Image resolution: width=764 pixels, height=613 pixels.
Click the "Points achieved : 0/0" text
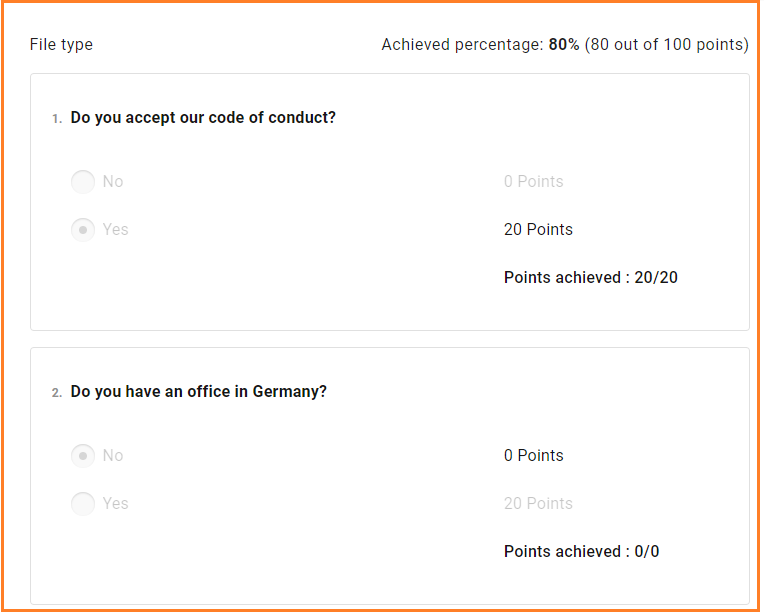pos(581,551)
